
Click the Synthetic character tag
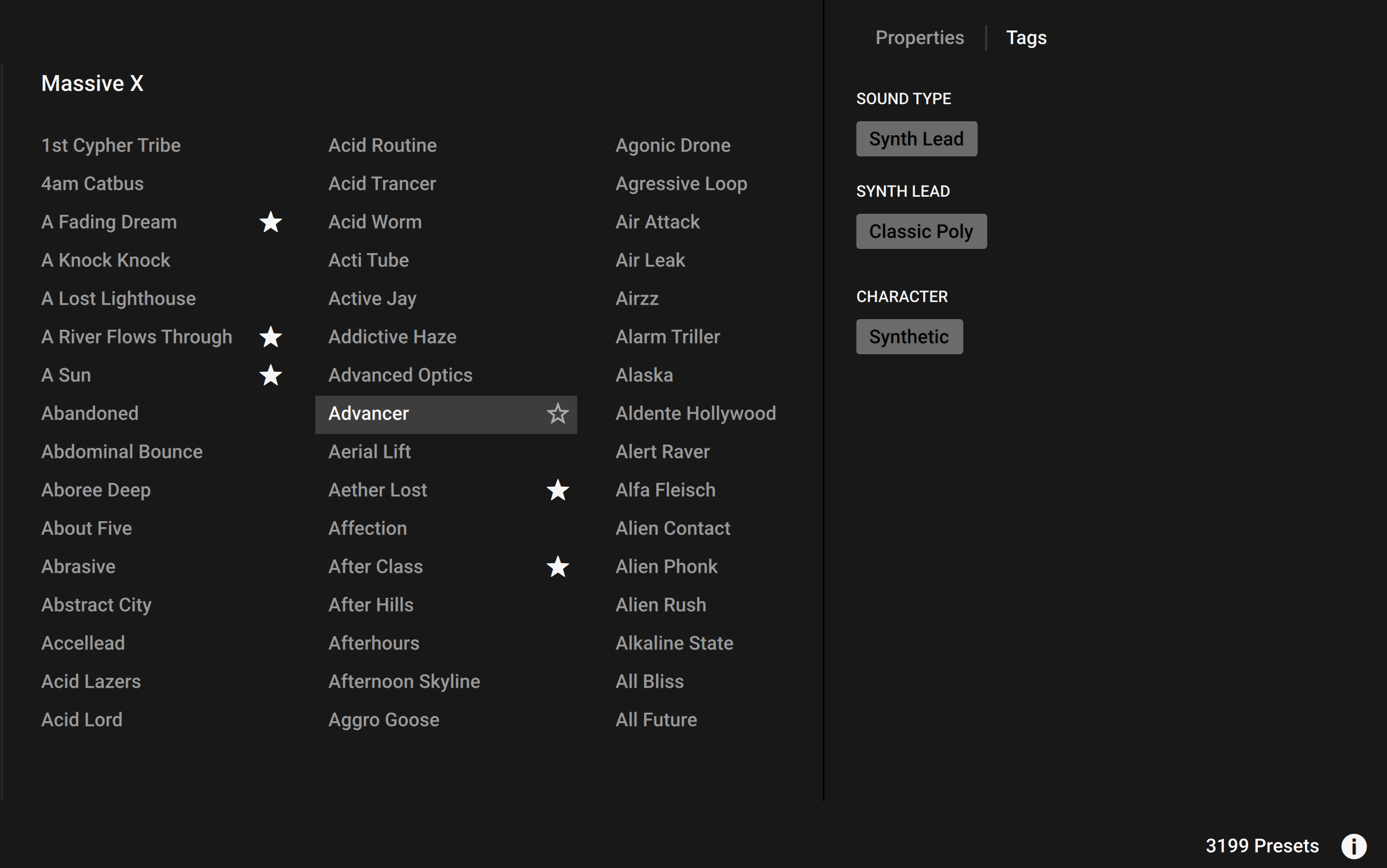909,337
